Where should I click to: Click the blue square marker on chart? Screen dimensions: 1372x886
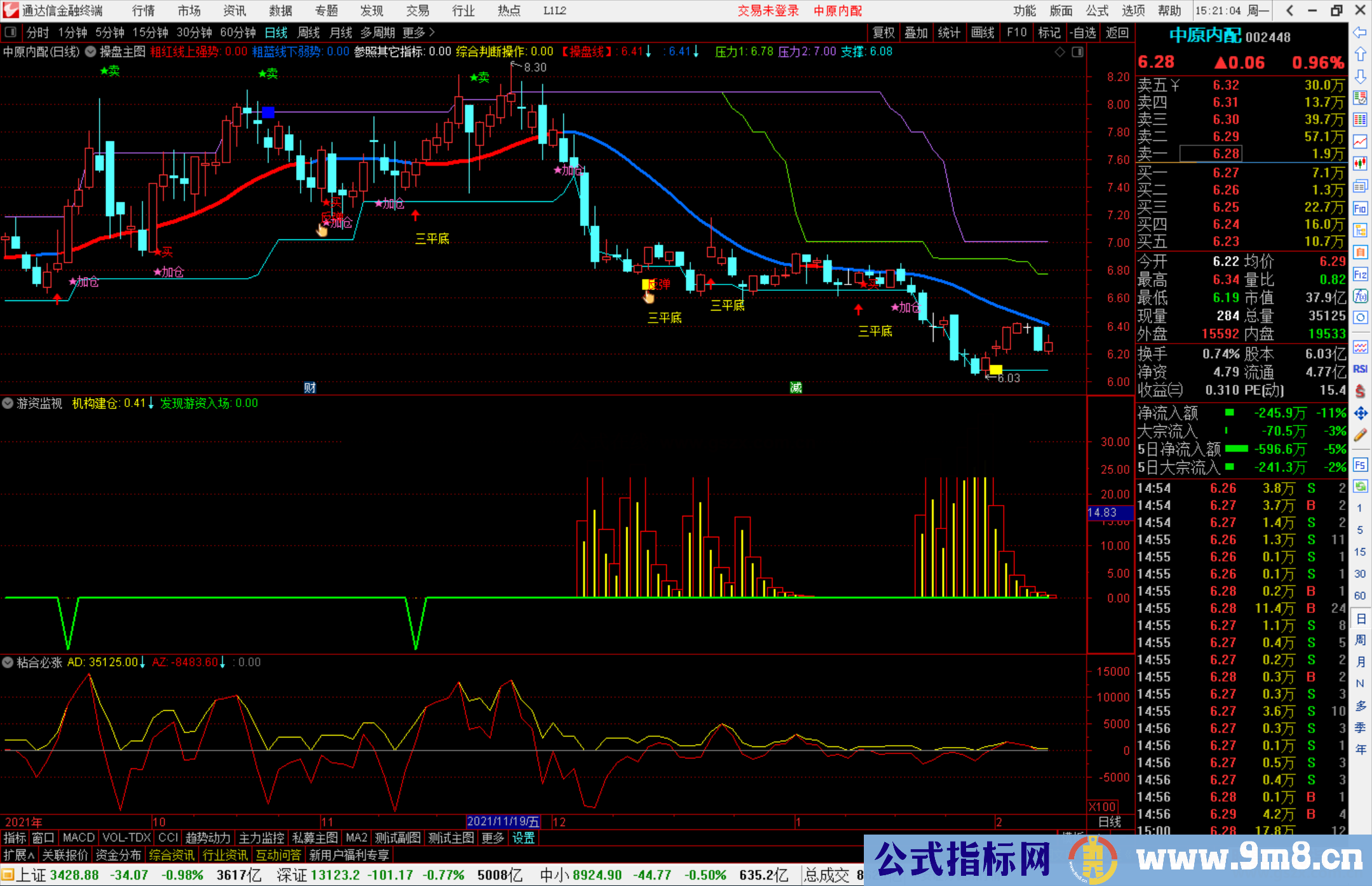[268, 112]
